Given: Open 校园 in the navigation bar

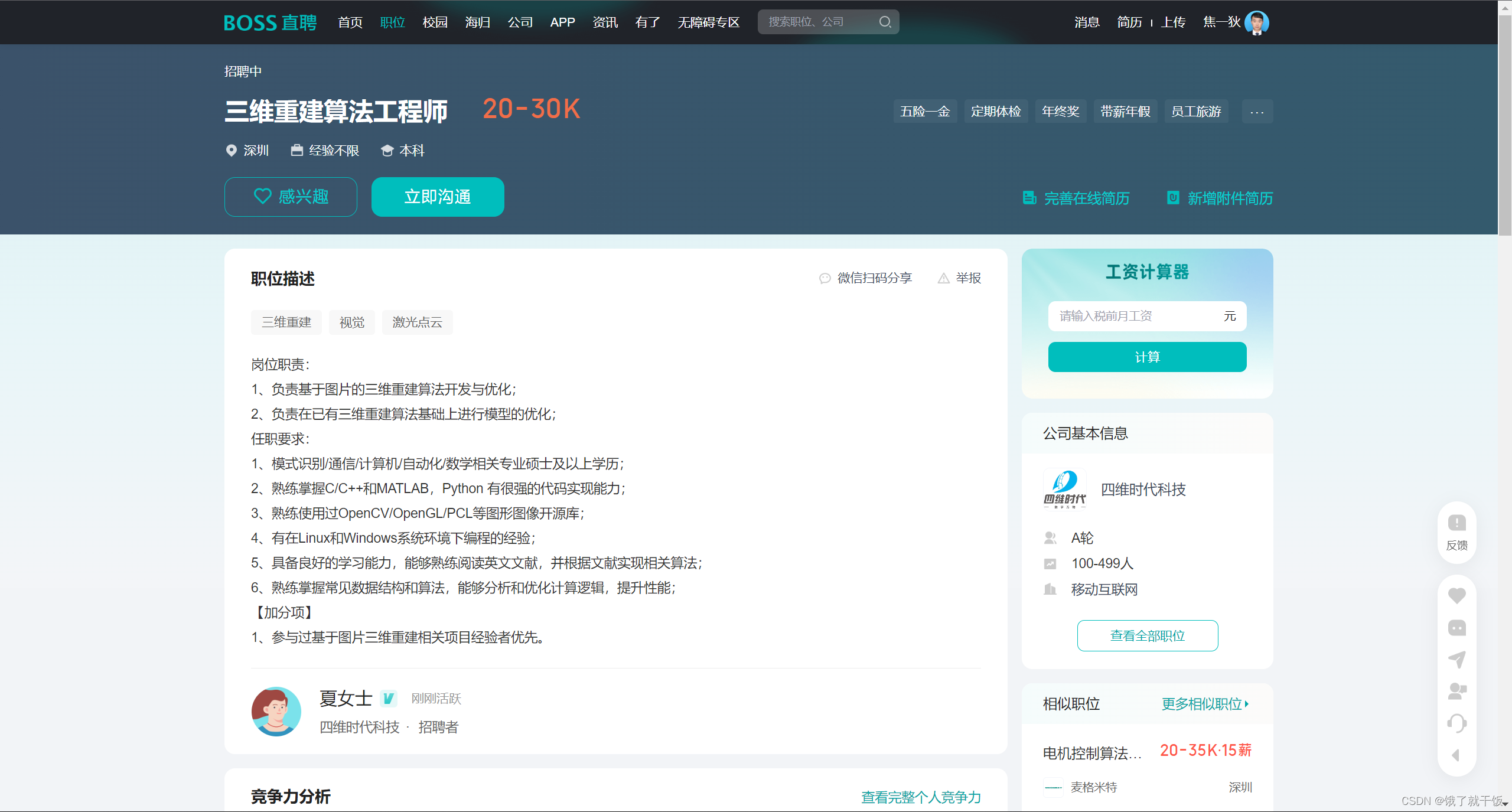Looking at the screenshot, I should point(435,22).
